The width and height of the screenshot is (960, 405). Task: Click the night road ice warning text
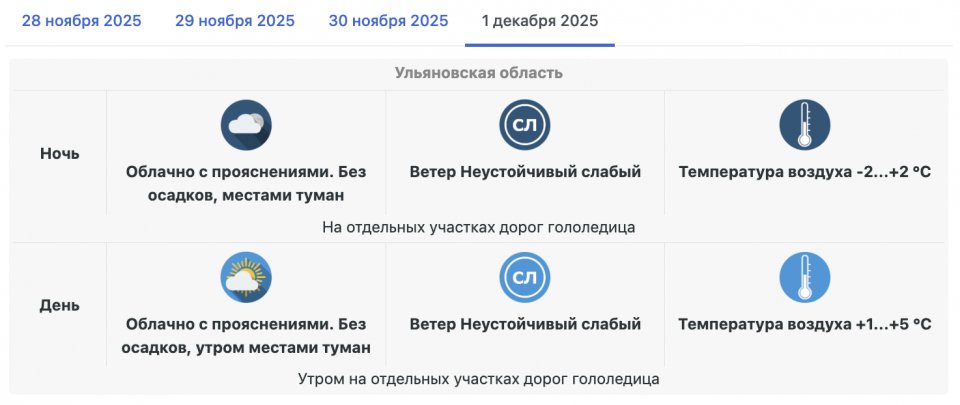click(479, 227)
